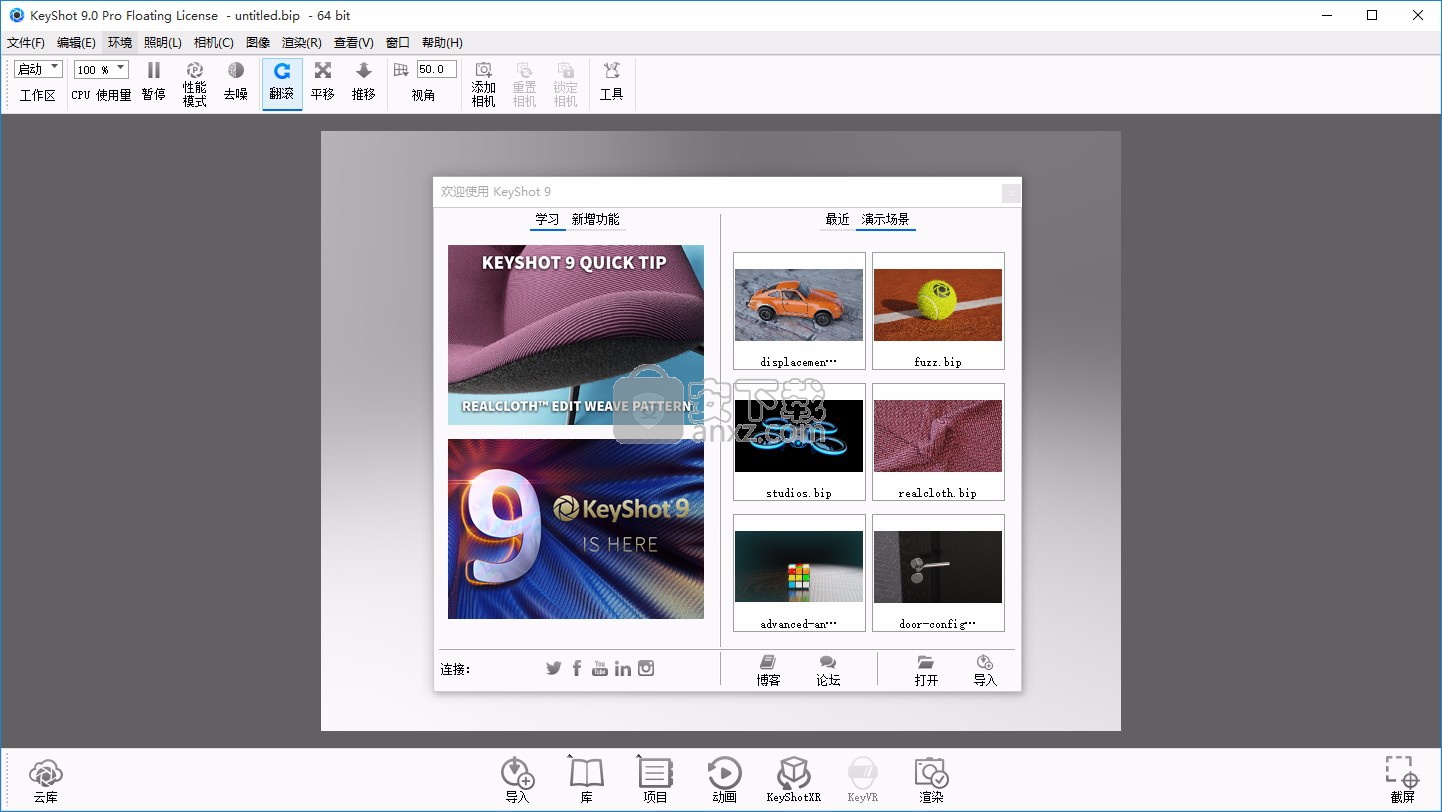Toggle performance mode (性能模式)
Image resolution: width=1442 pixels, height=812 pixels.
click(194, 82)
